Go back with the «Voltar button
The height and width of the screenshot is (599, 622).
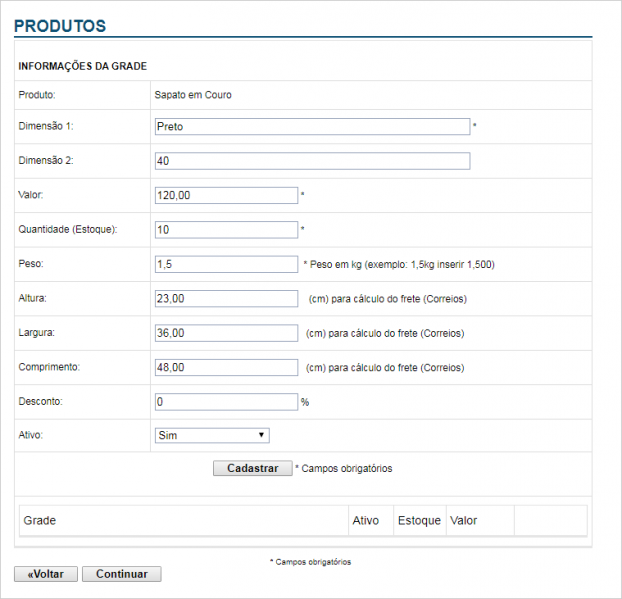45,574
